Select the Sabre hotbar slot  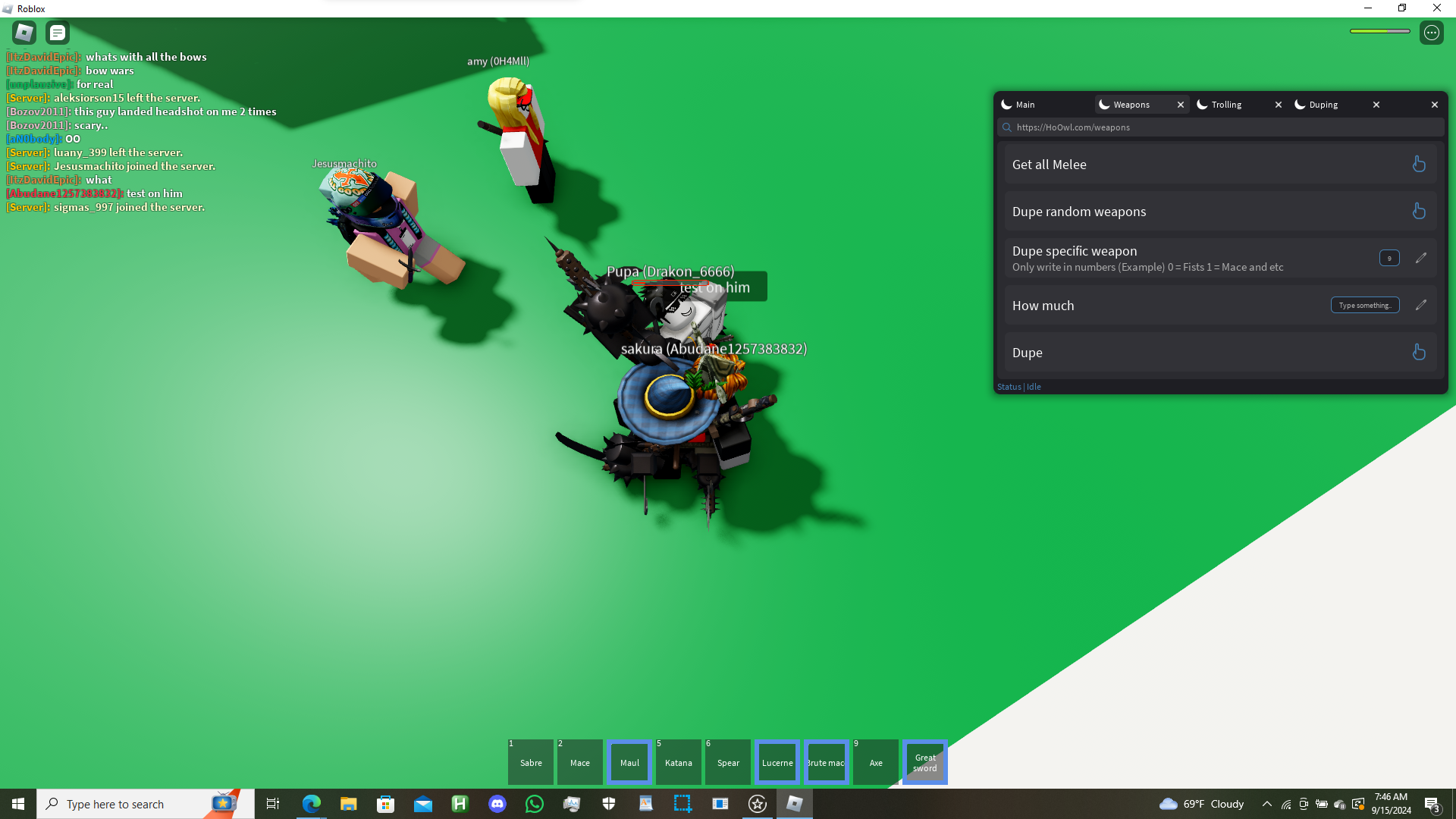tap(531, 762)
